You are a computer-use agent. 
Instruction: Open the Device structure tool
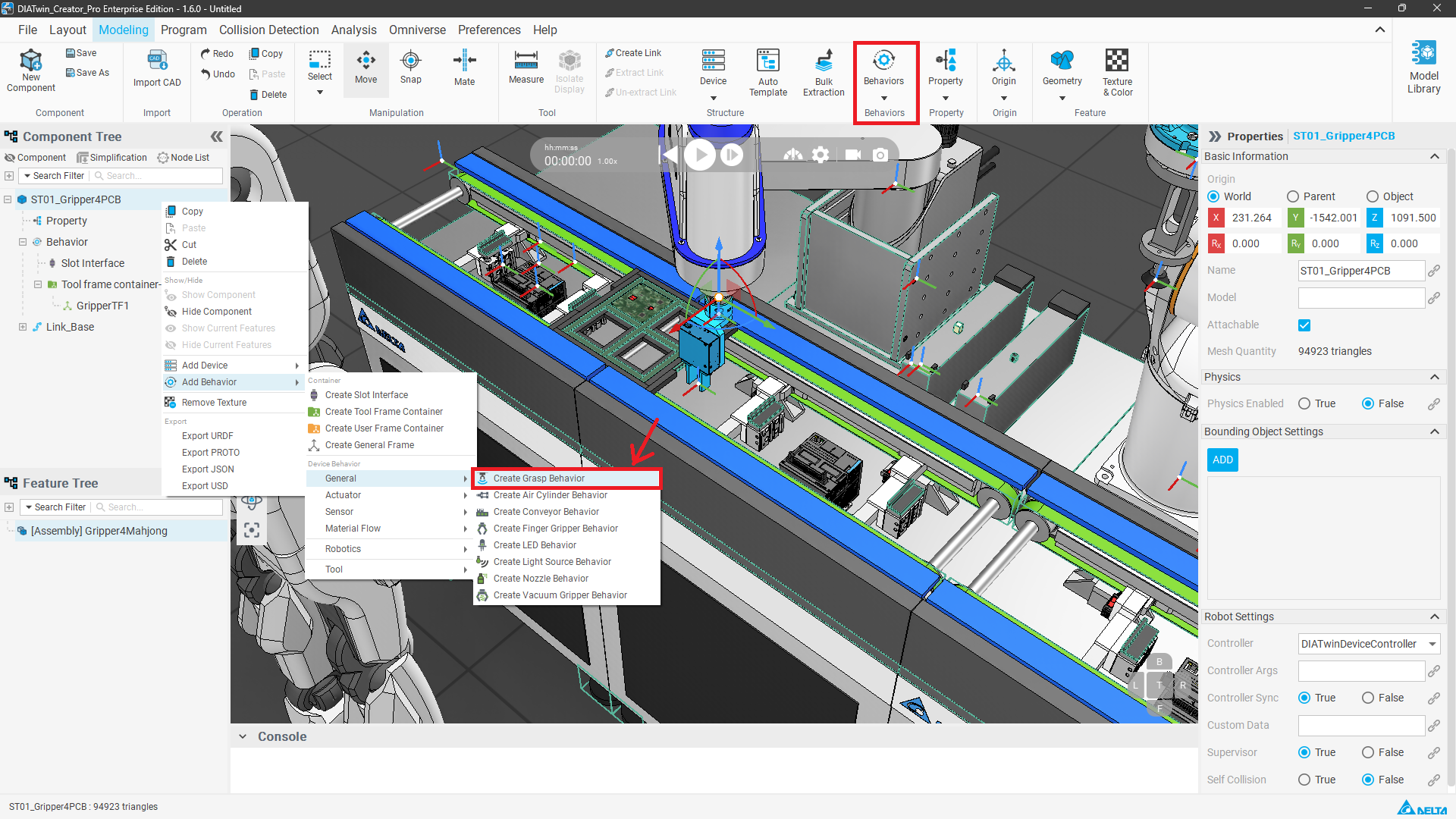tap(714, 67)
